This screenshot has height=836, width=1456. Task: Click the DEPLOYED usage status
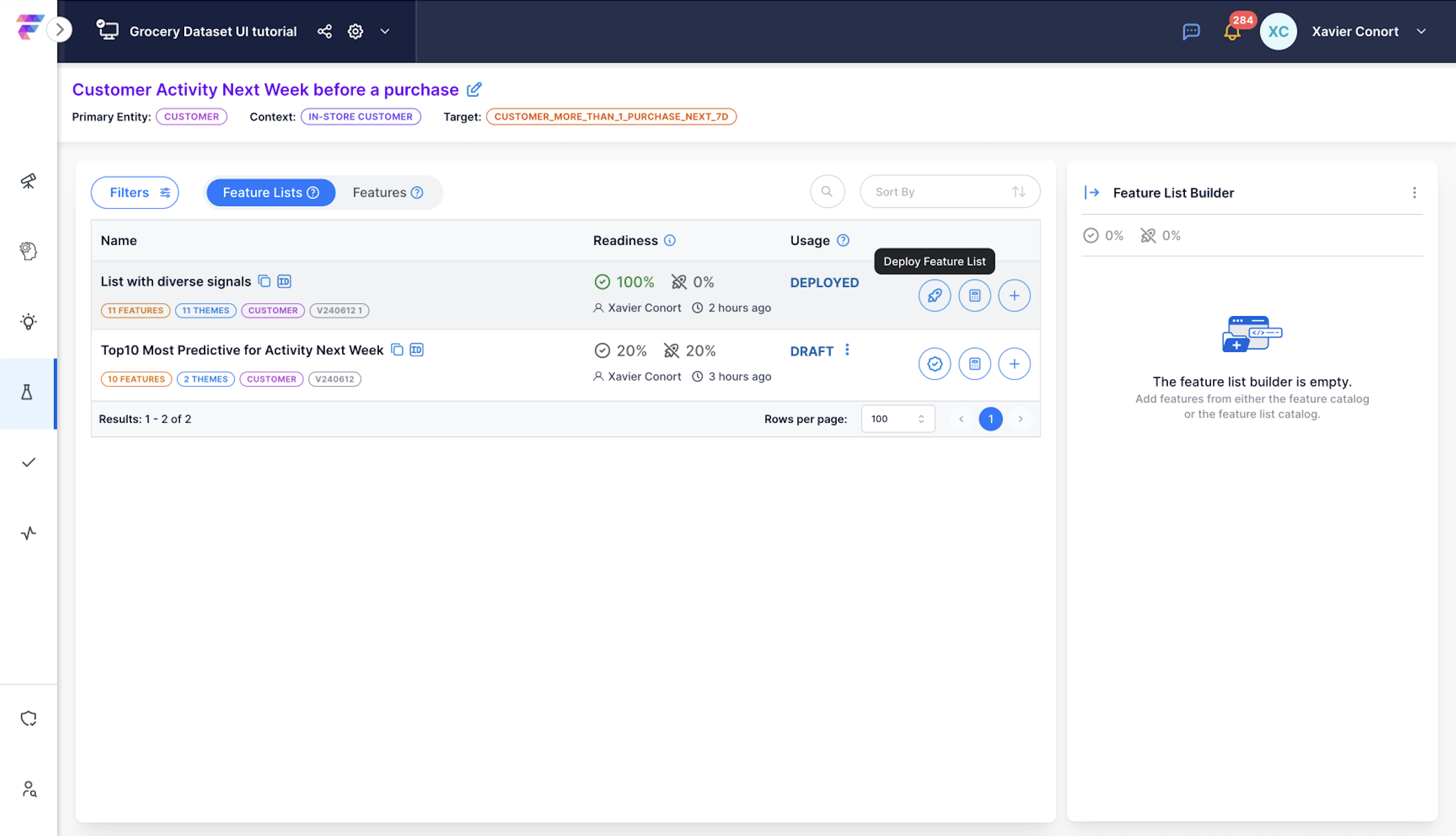pos(825,283)
